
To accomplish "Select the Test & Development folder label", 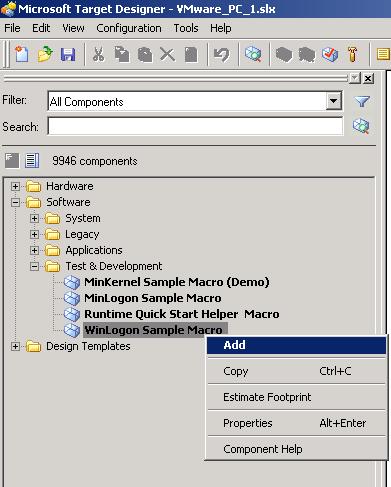I will [114, 266].
